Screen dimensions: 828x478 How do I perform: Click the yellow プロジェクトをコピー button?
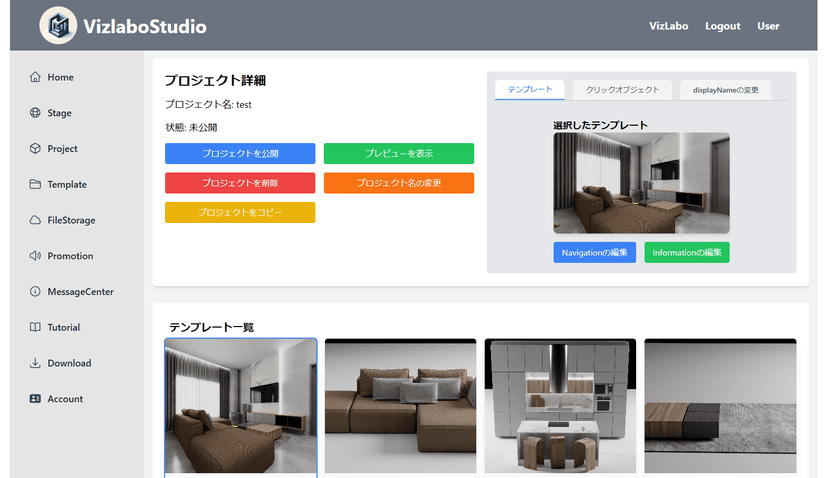point(240,212)
